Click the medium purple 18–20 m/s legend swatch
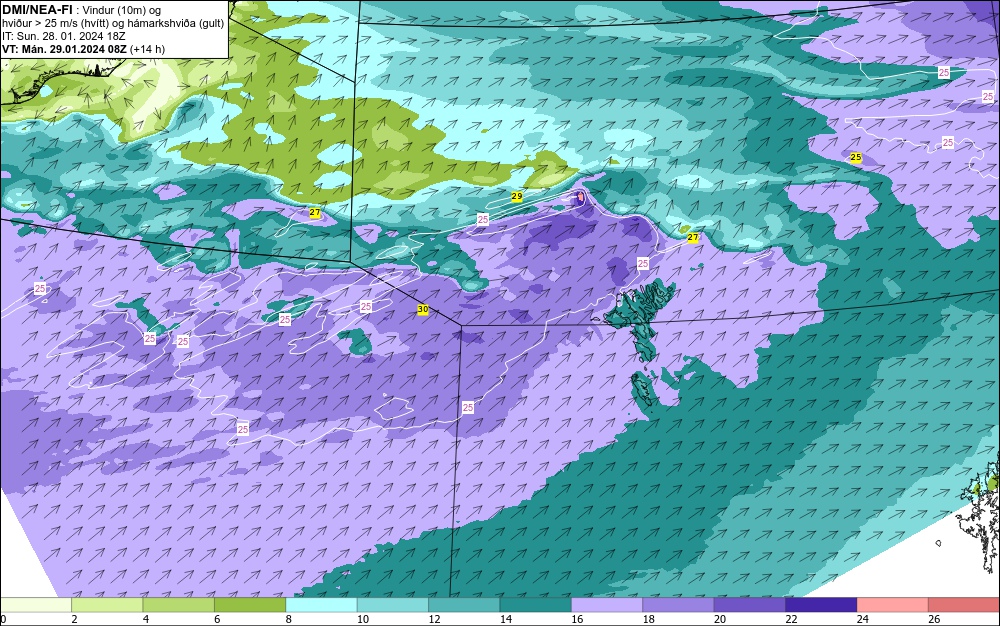This screenshot has width=1000, height=626. pyautogui.click(x=679, y=605)
